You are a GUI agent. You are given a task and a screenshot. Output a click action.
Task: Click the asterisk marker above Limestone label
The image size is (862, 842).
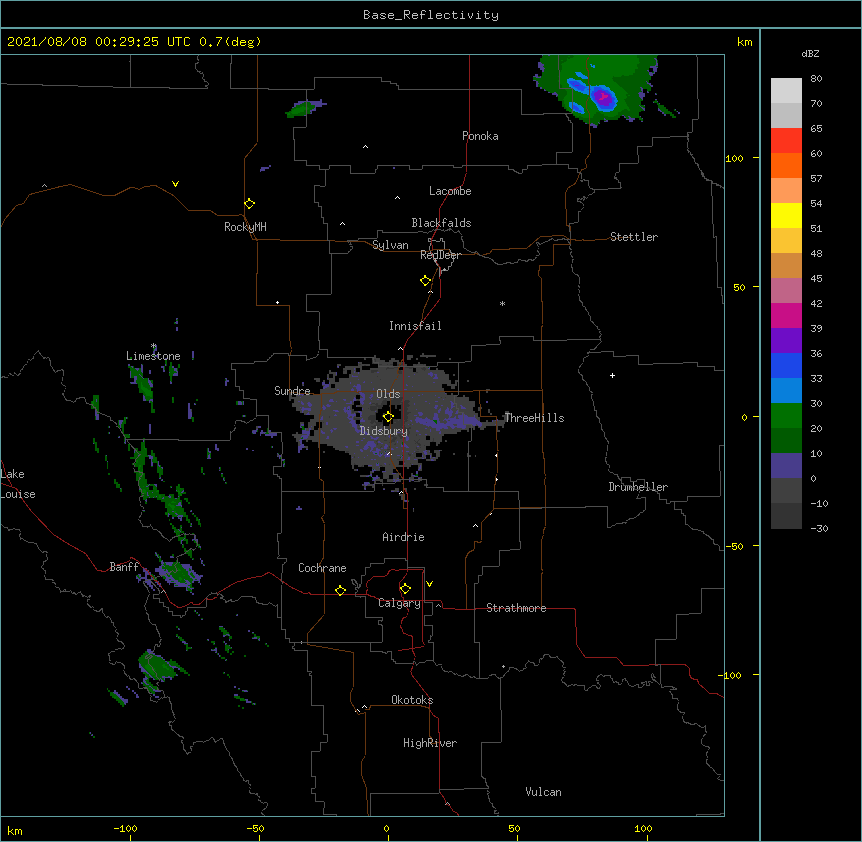coord(154,346)
